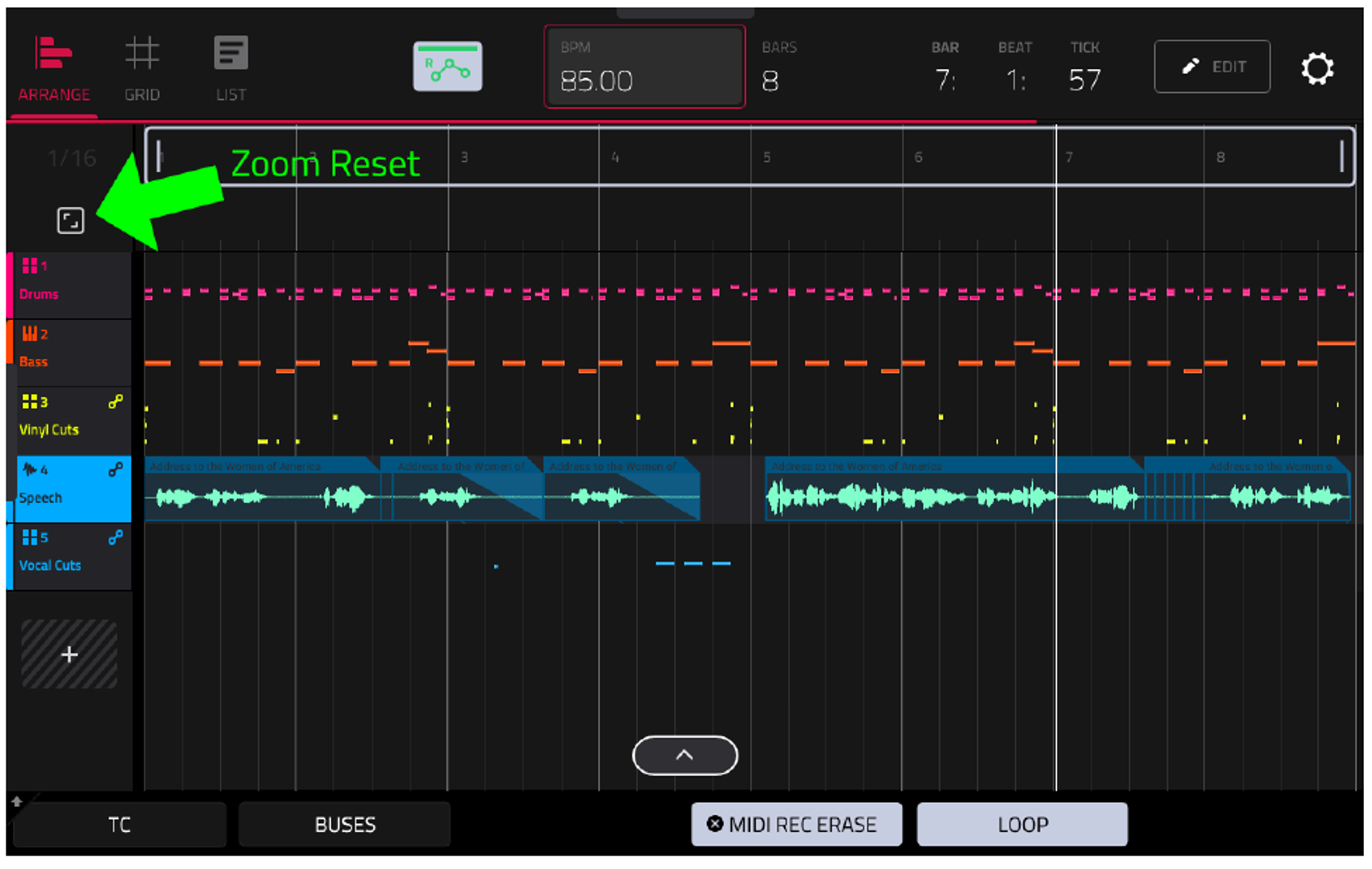
Task: Switch to the Arrange view tab
Action: click(54, 70)
